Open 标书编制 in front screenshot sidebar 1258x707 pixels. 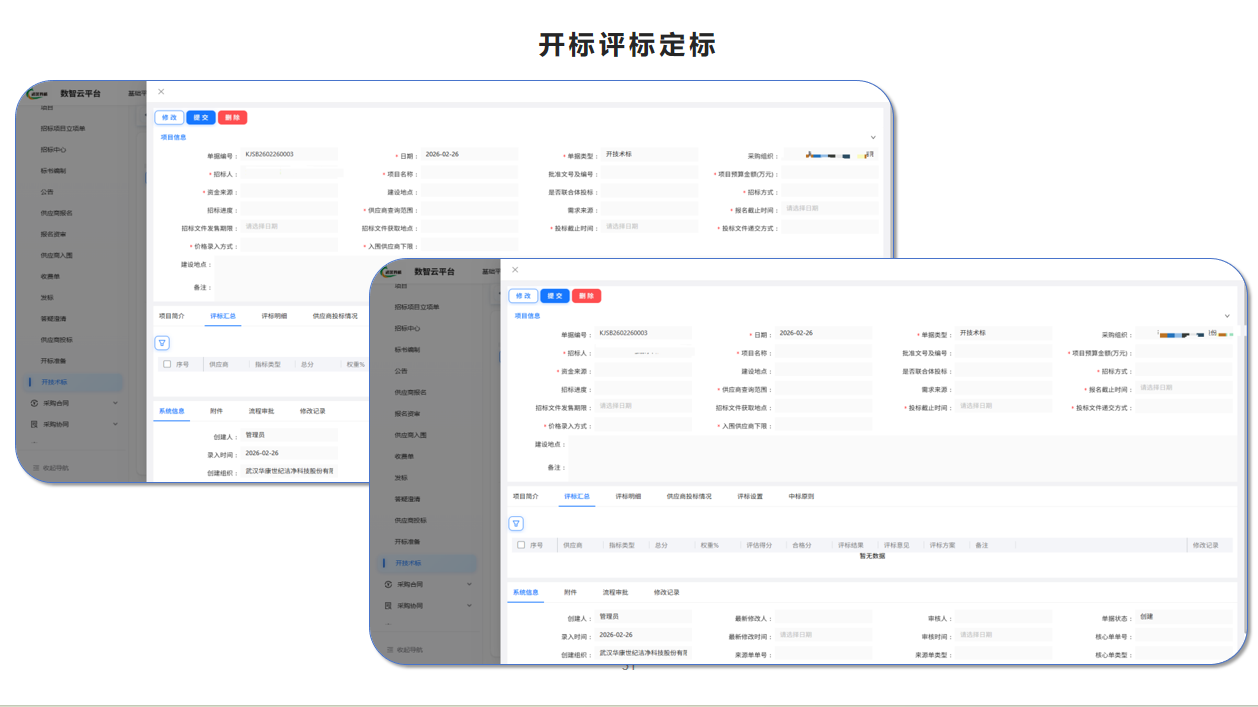tap(407, 350)
